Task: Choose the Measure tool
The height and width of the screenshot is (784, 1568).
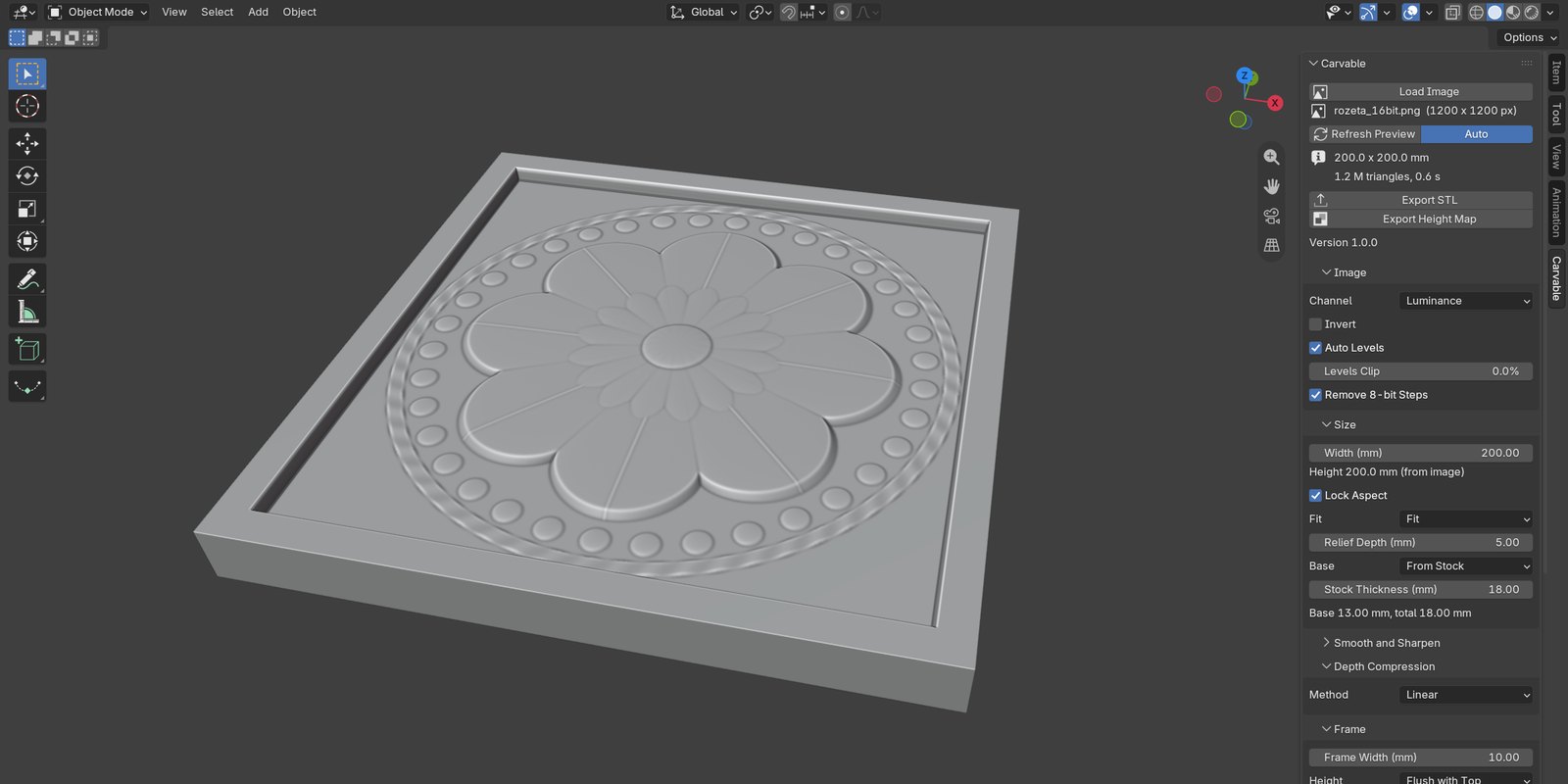Action: pyautogui.click(x=27, y=312)
